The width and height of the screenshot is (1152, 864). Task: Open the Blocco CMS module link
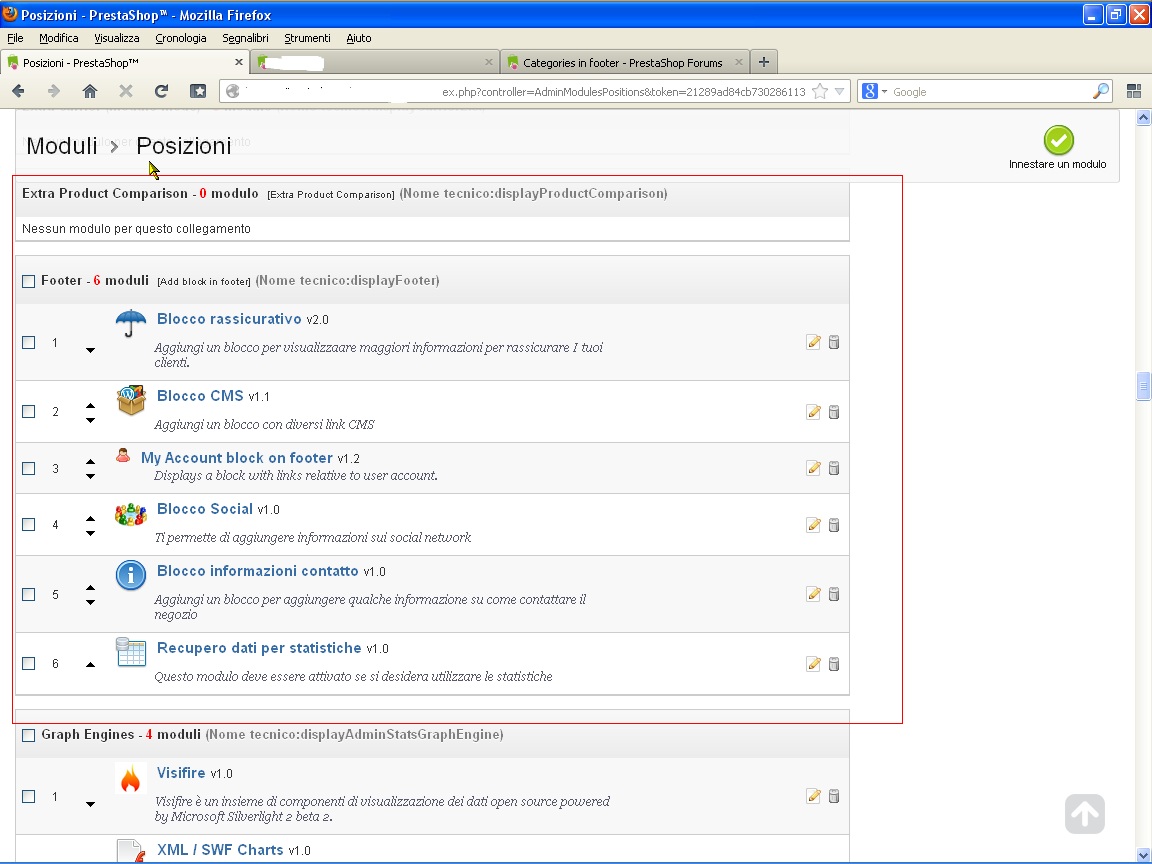200,396
